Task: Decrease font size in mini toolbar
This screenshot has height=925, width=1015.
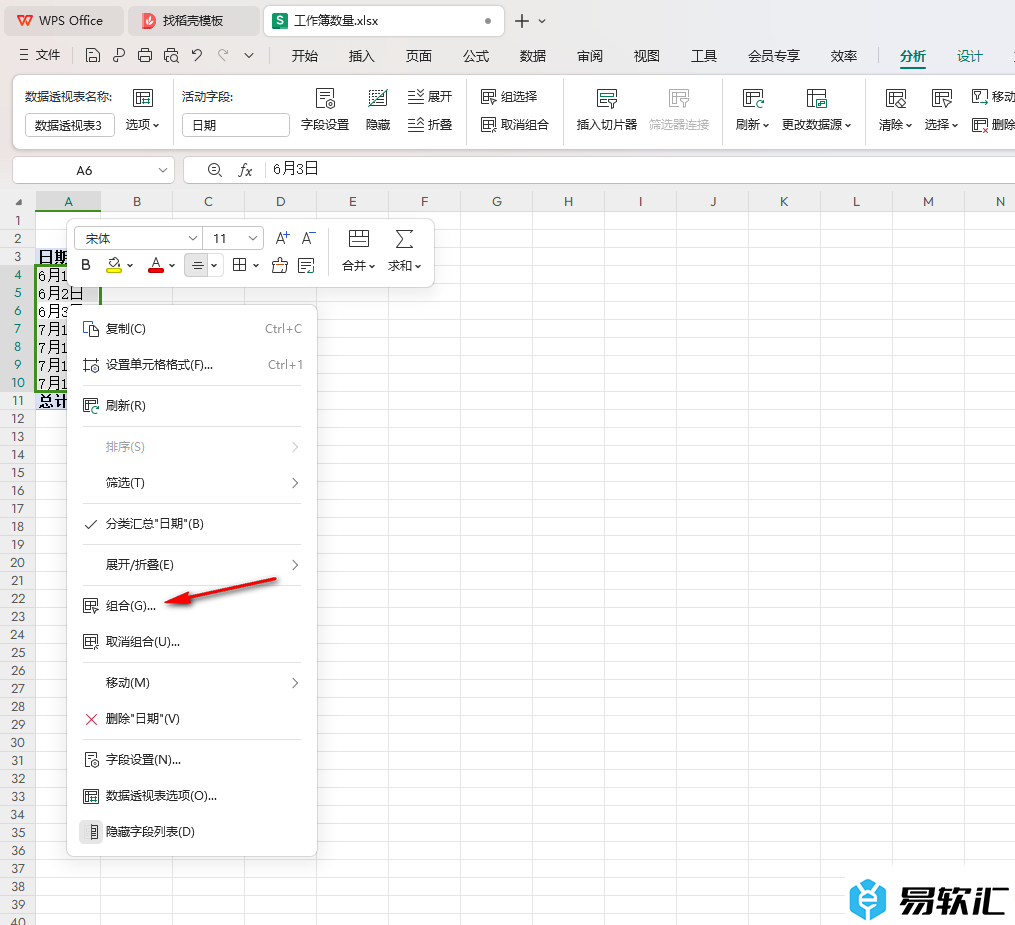Action: pos(309,238)
